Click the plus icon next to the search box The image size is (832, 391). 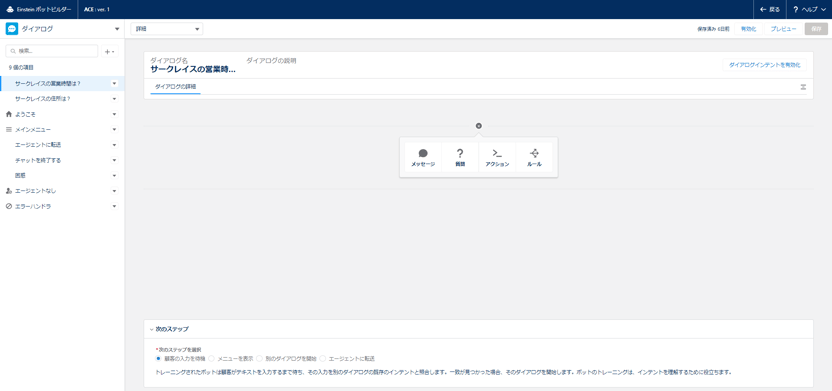110,51
